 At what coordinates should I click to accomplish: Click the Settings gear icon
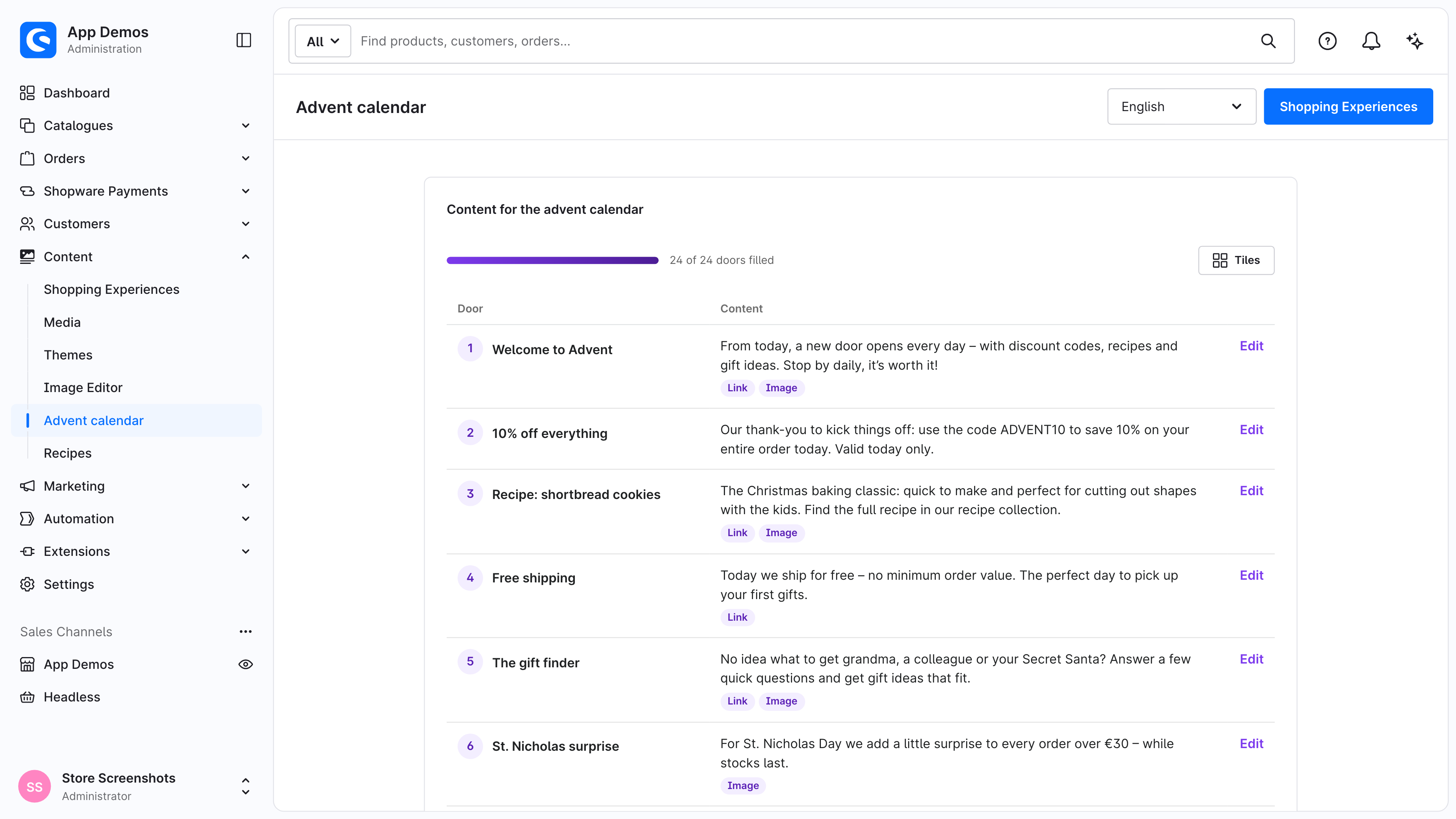pos(27,584)
